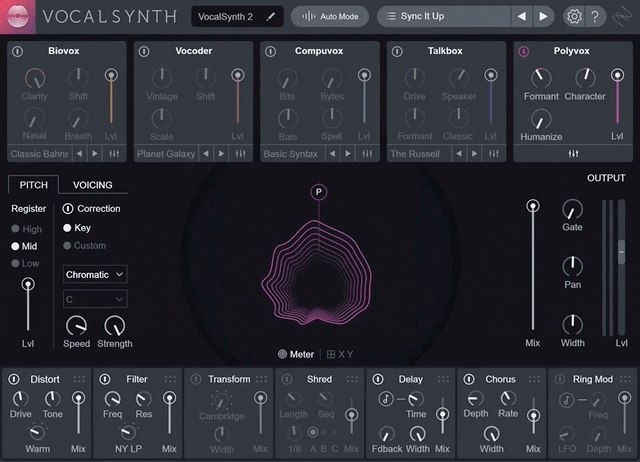
Task: Click the output Mix slider handle
Action: 532,206
